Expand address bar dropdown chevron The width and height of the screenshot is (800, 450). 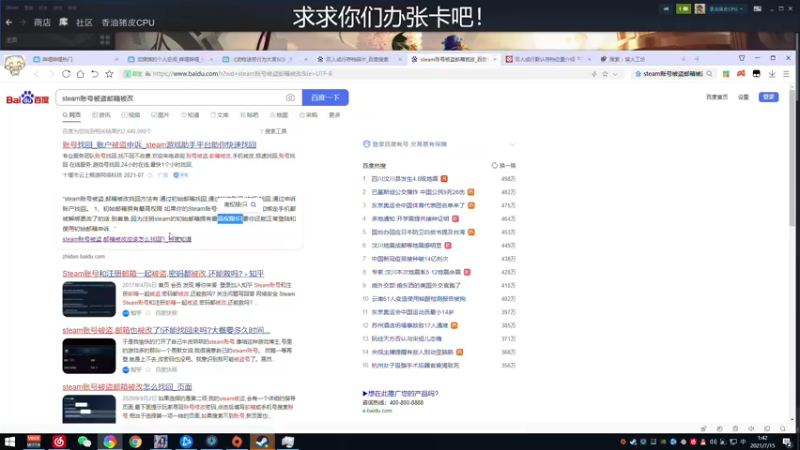pos(615,74)
